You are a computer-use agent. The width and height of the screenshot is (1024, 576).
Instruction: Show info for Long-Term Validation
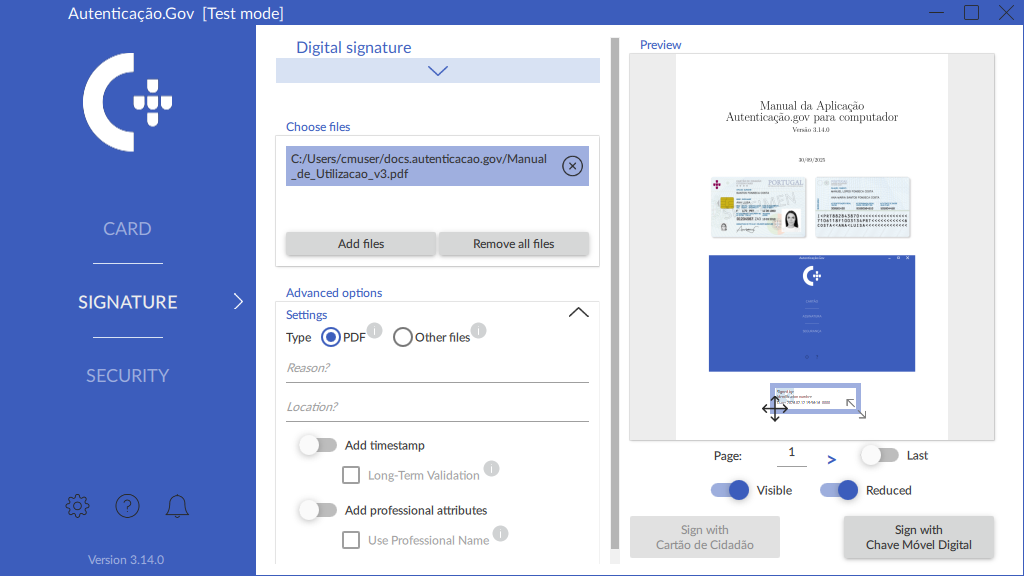point(491,468)
